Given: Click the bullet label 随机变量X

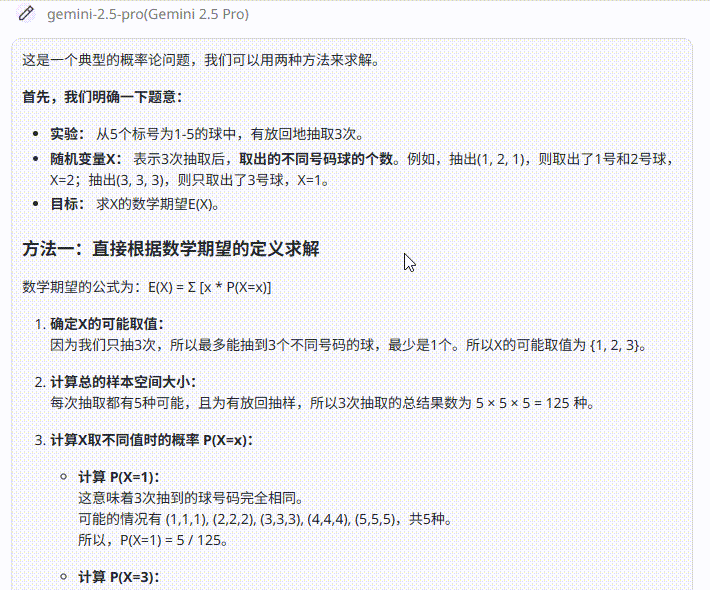Looking at the screenshot, I should 86,159.
